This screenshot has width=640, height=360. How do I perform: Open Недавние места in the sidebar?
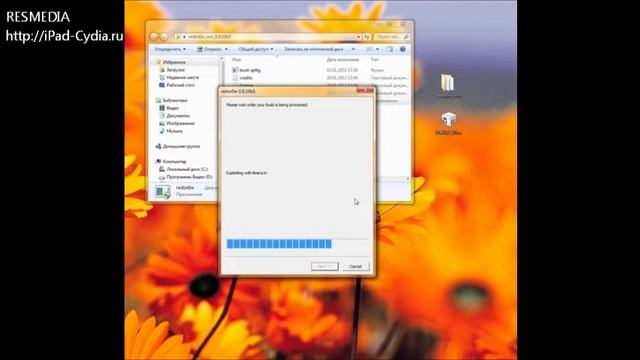point(182,78)
